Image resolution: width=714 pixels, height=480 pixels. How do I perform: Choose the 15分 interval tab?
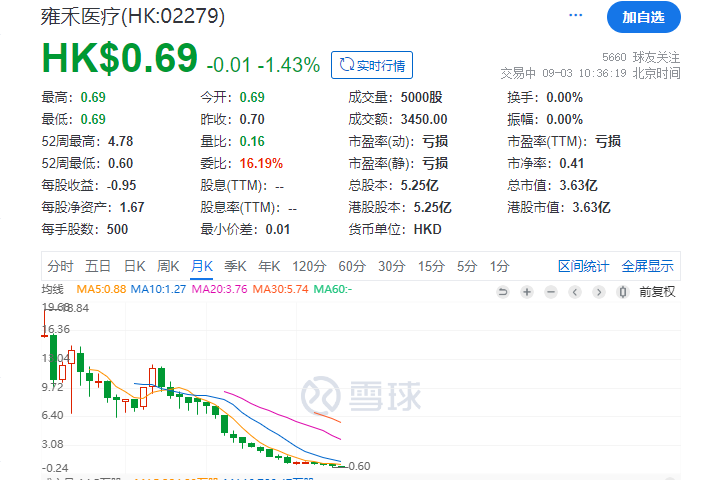tap(431, 266)
